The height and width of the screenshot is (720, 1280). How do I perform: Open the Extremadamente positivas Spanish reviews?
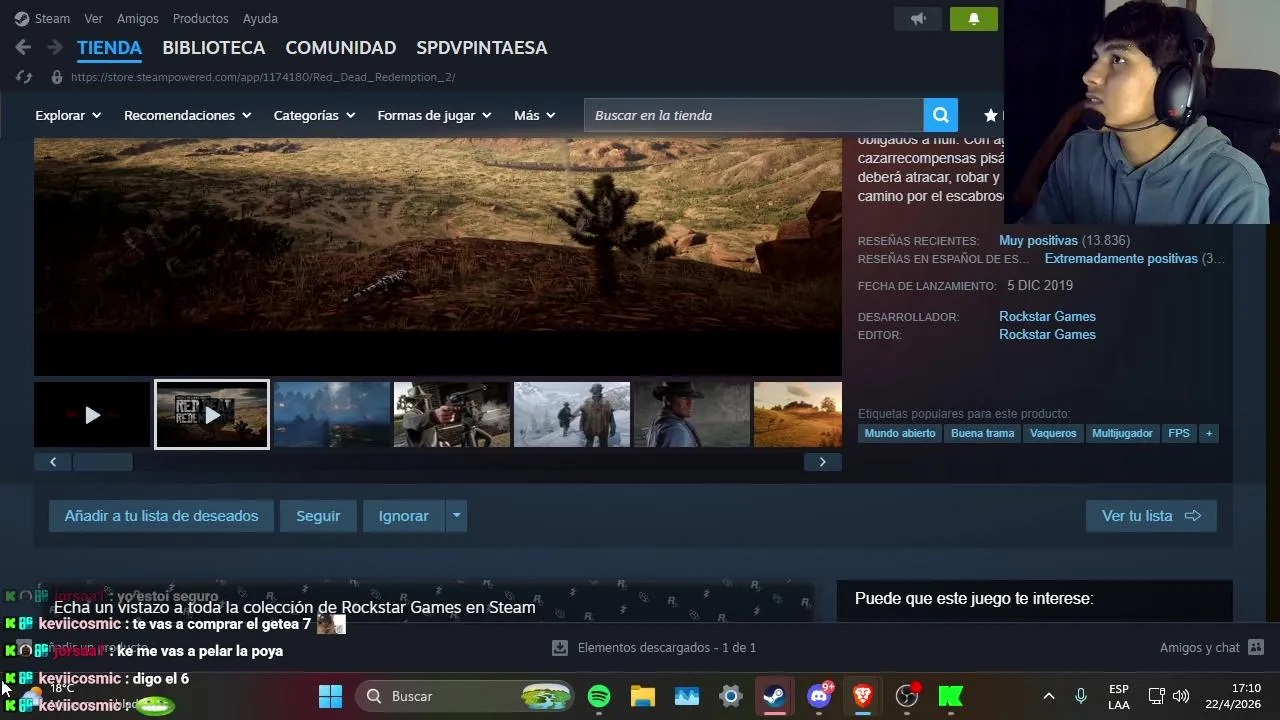coord(1121,259)
